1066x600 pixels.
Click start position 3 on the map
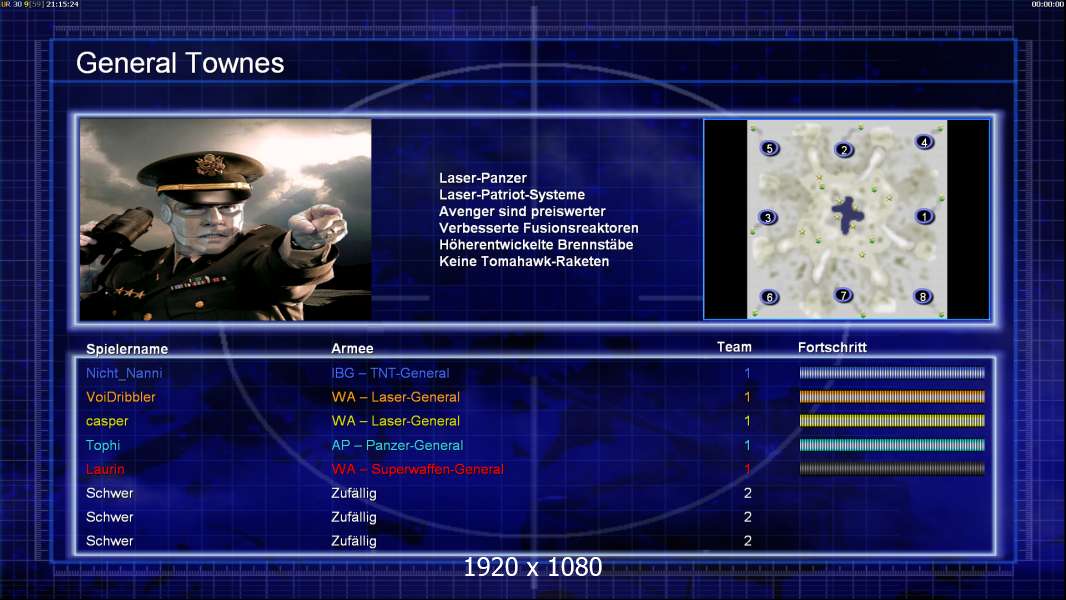click(768, 217)
